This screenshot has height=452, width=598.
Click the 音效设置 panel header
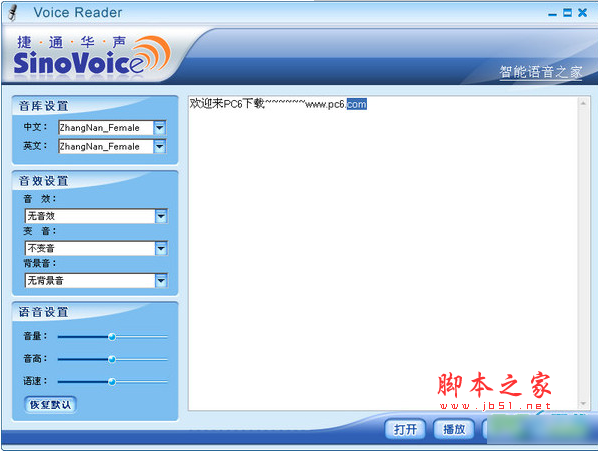(43, 181)
